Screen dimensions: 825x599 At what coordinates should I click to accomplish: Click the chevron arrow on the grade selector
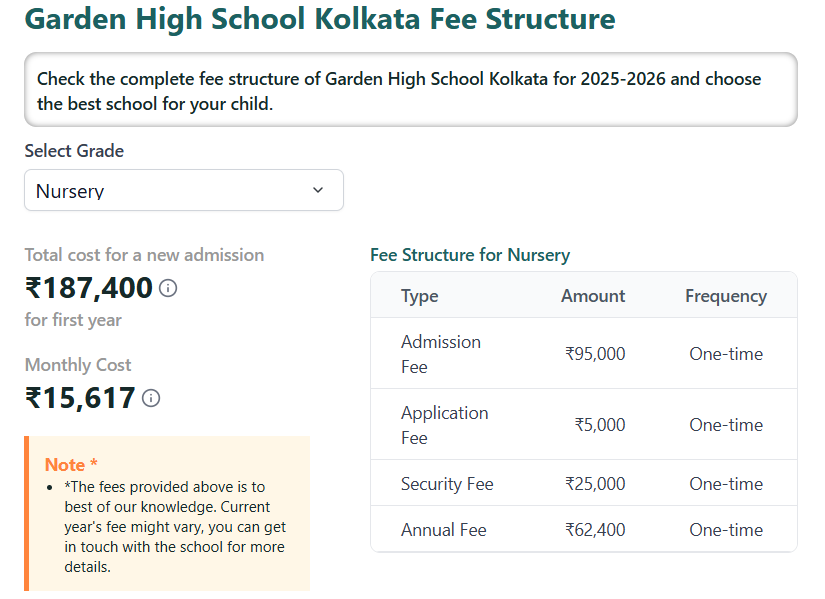tap(318, 190)
